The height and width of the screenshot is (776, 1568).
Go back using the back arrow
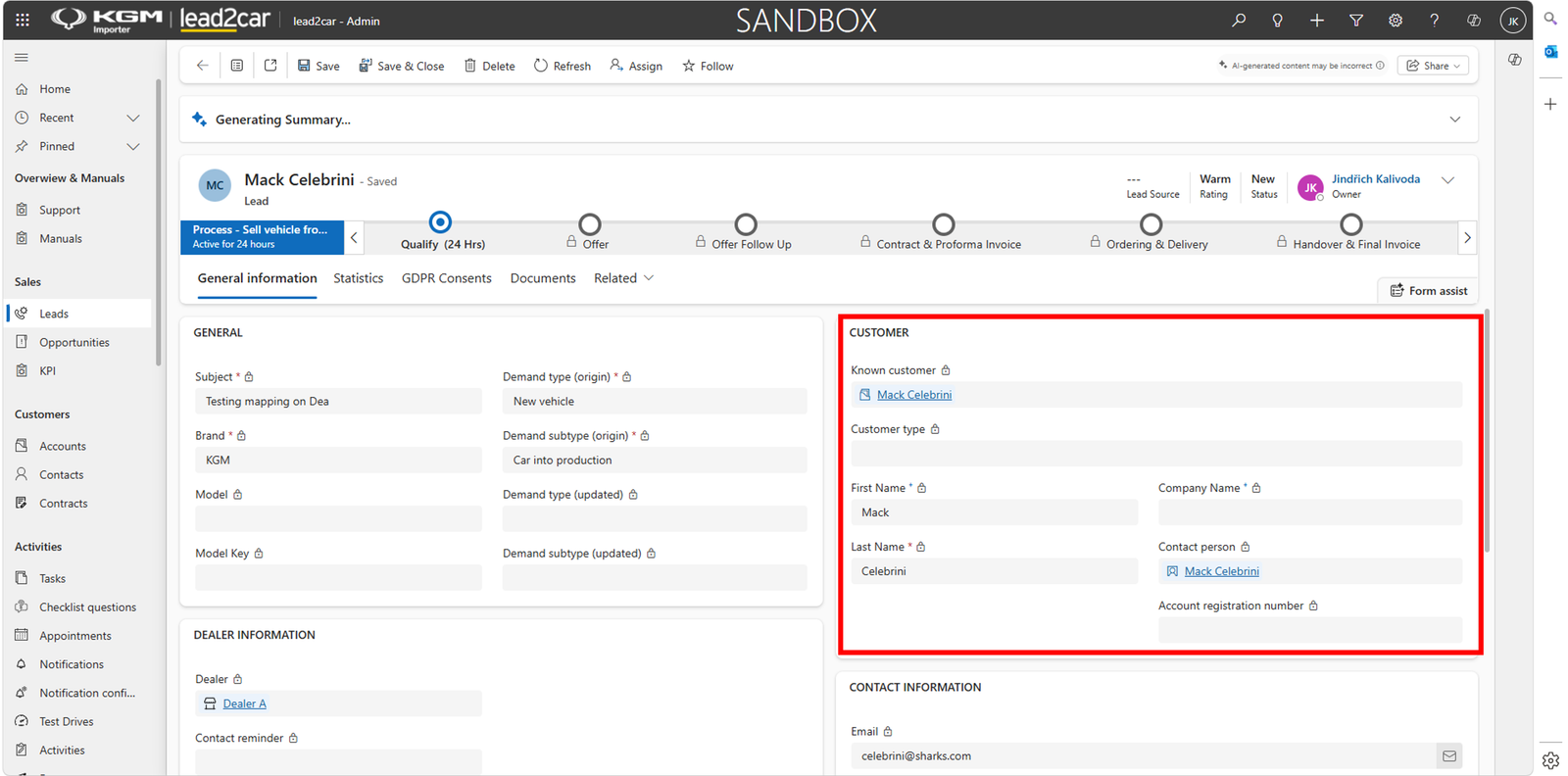pos(203,66)
